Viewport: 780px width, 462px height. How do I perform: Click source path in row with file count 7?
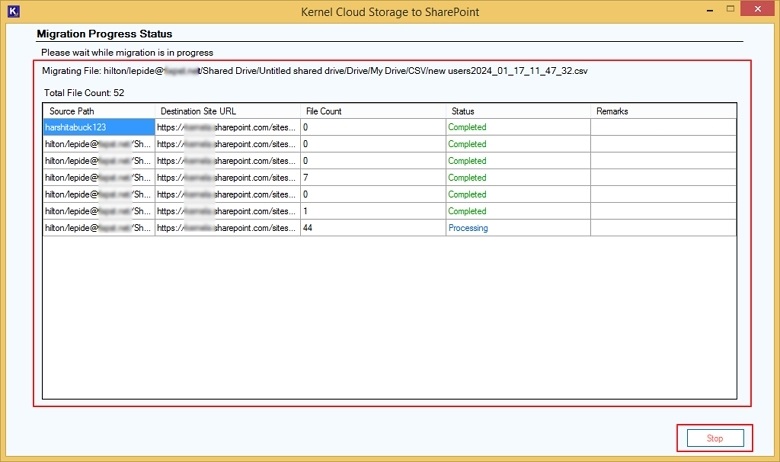point(98,178)
